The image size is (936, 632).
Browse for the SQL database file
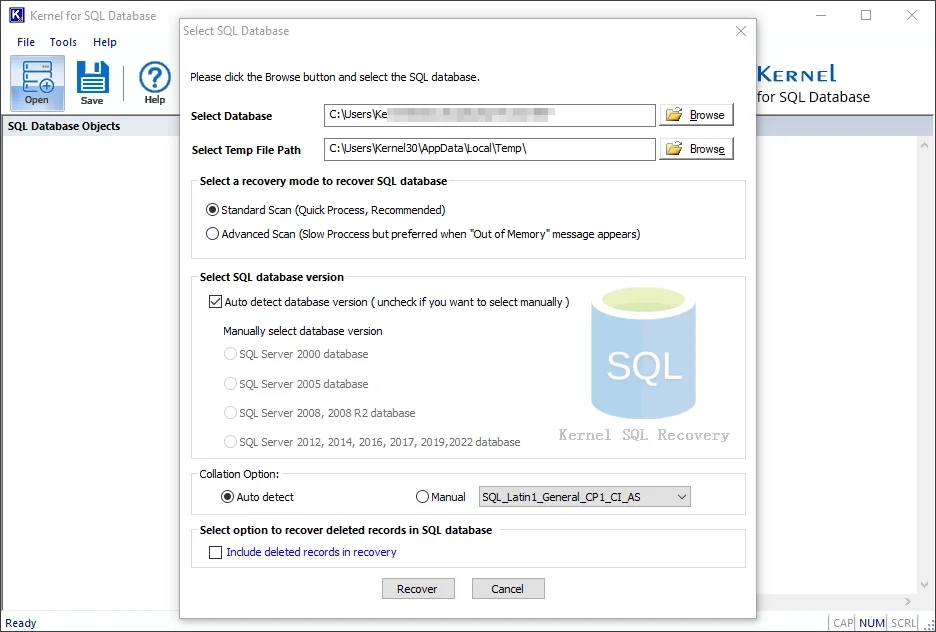[696, 115]
